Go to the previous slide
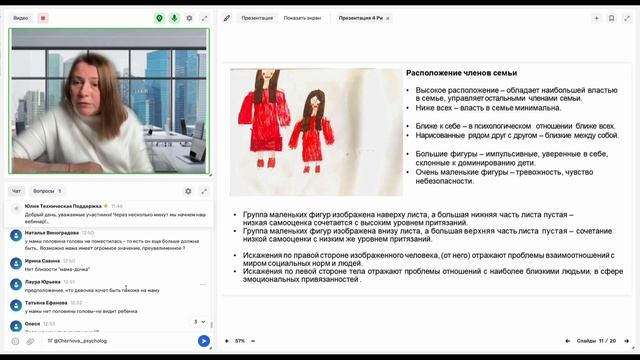 [567, 341]
